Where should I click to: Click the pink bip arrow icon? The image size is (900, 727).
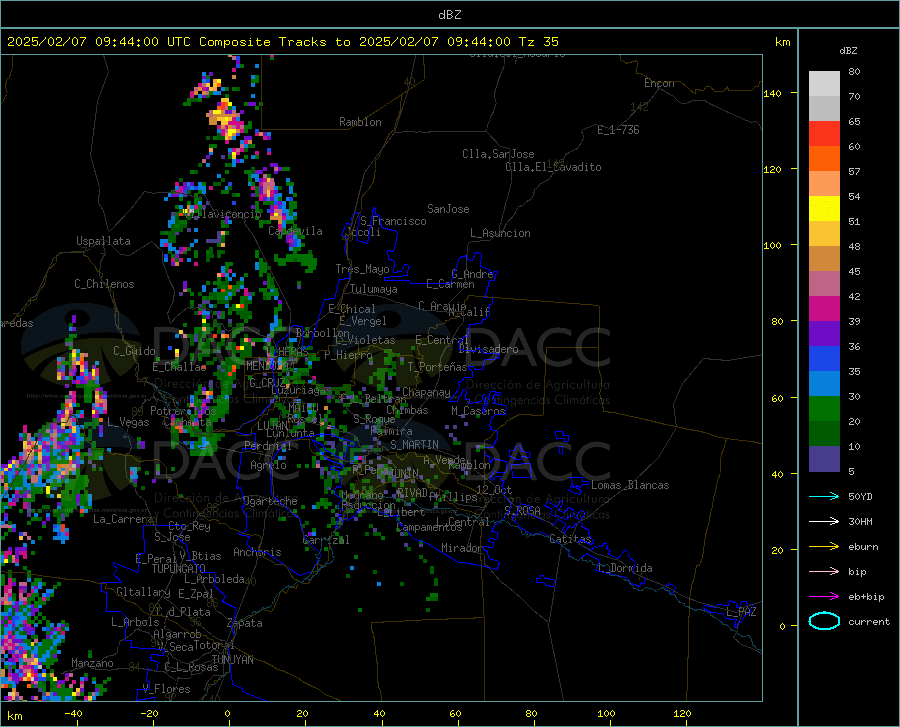pos(824,572)
